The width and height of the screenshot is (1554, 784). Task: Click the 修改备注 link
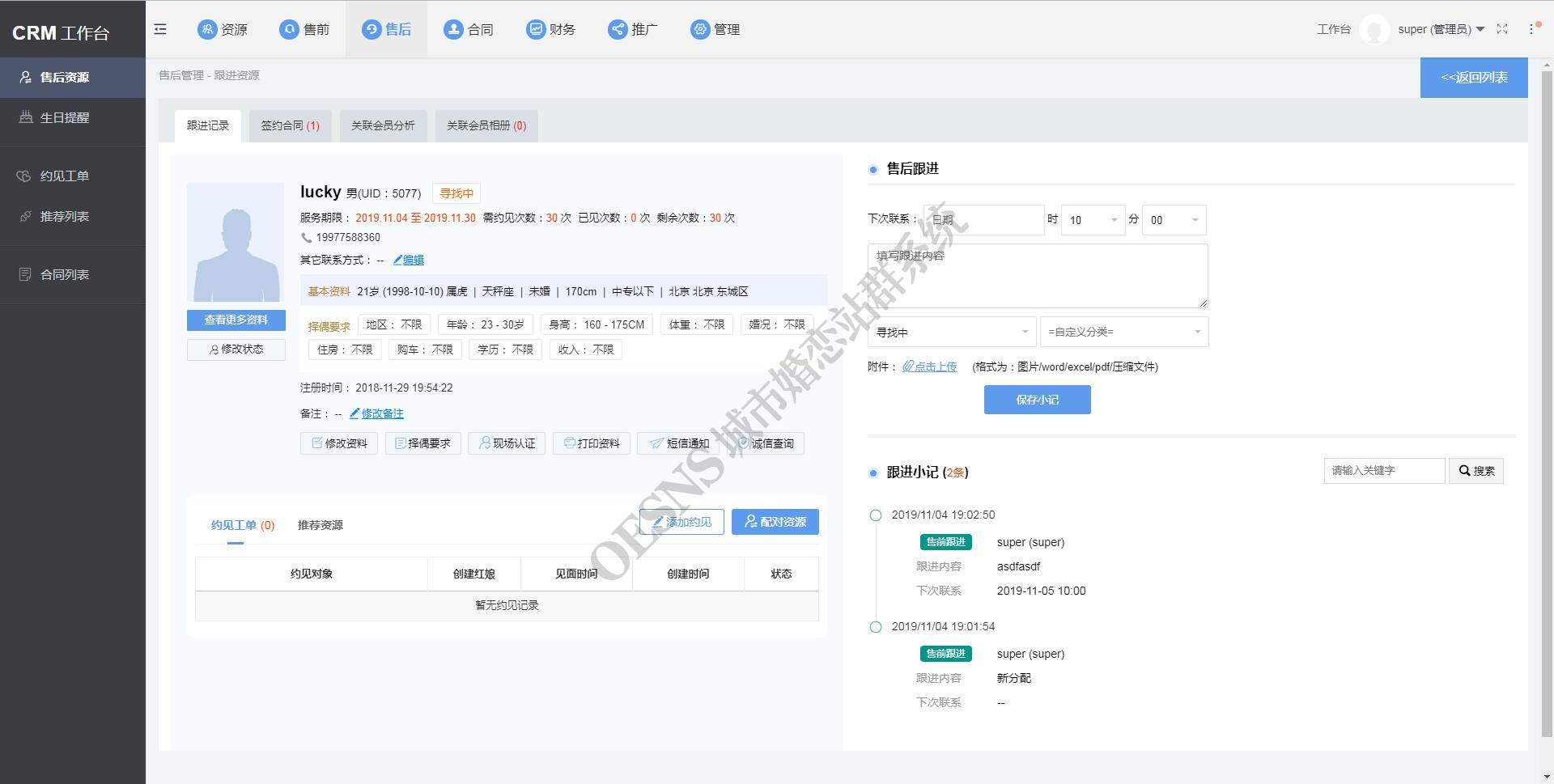click(376, 414)
